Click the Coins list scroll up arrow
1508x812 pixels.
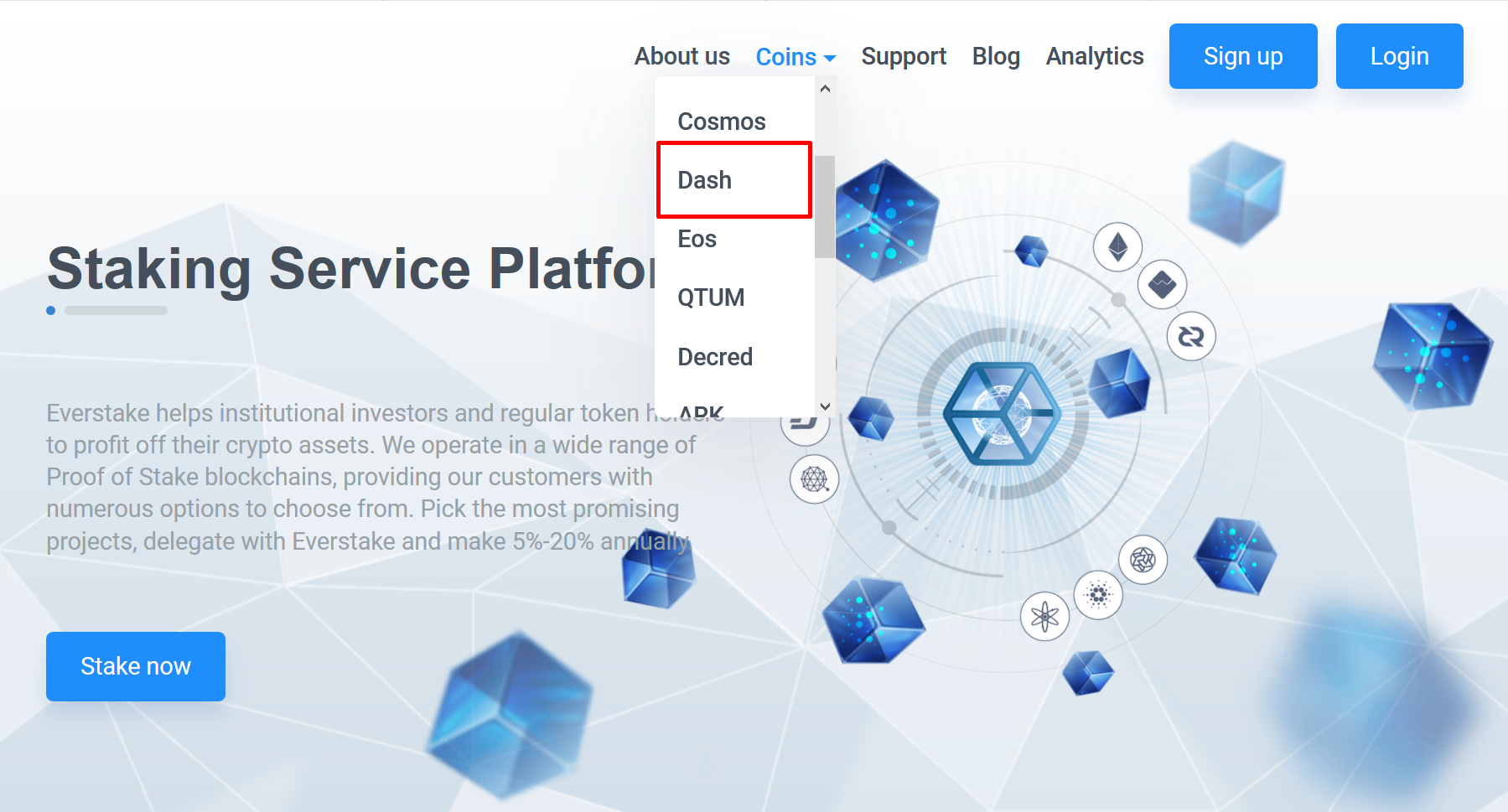826,89
